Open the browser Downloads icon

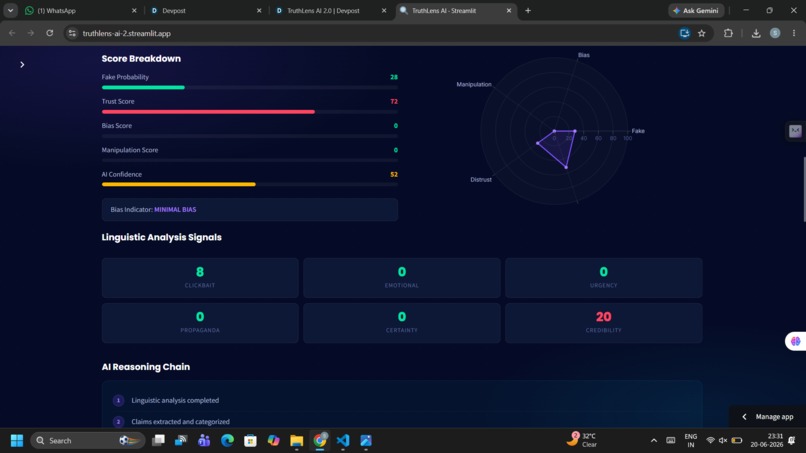[x=756, y=33]
